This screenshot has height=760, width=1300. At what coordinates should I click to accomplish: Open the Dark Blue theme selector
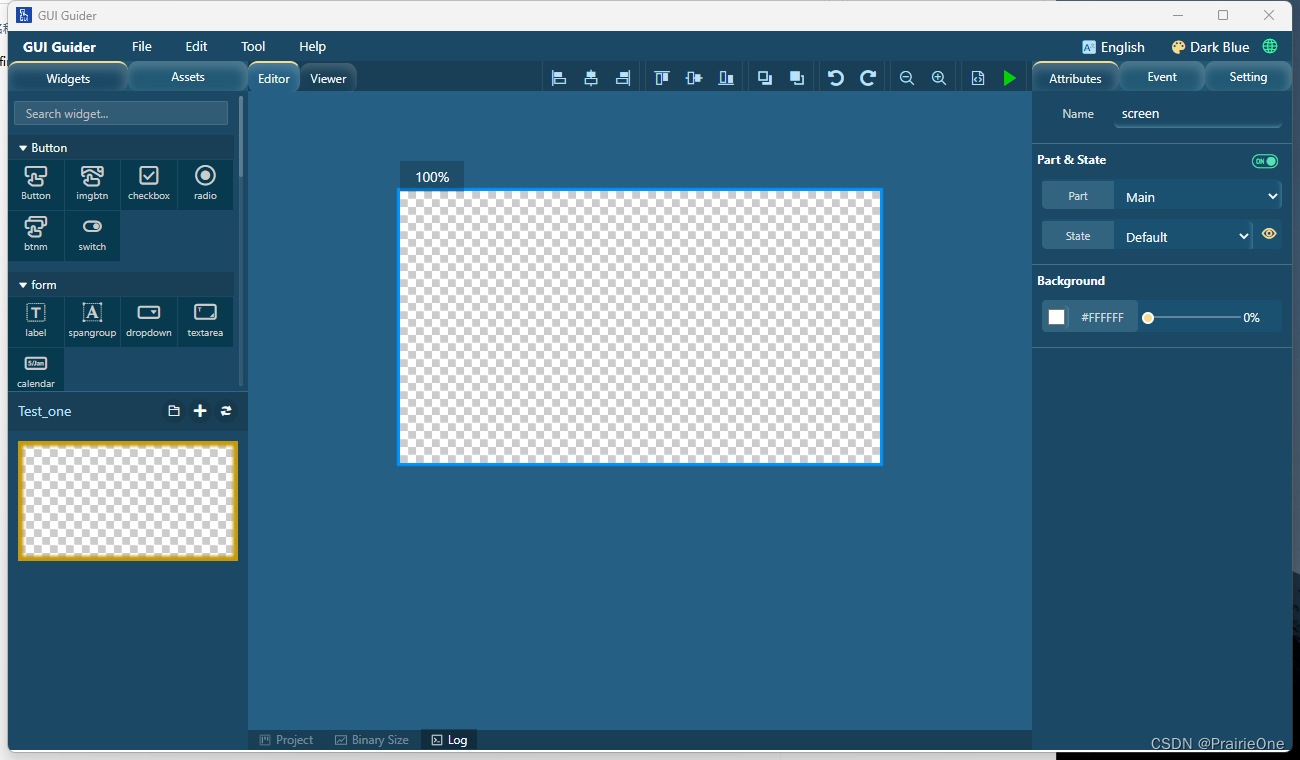[1210, 47]
